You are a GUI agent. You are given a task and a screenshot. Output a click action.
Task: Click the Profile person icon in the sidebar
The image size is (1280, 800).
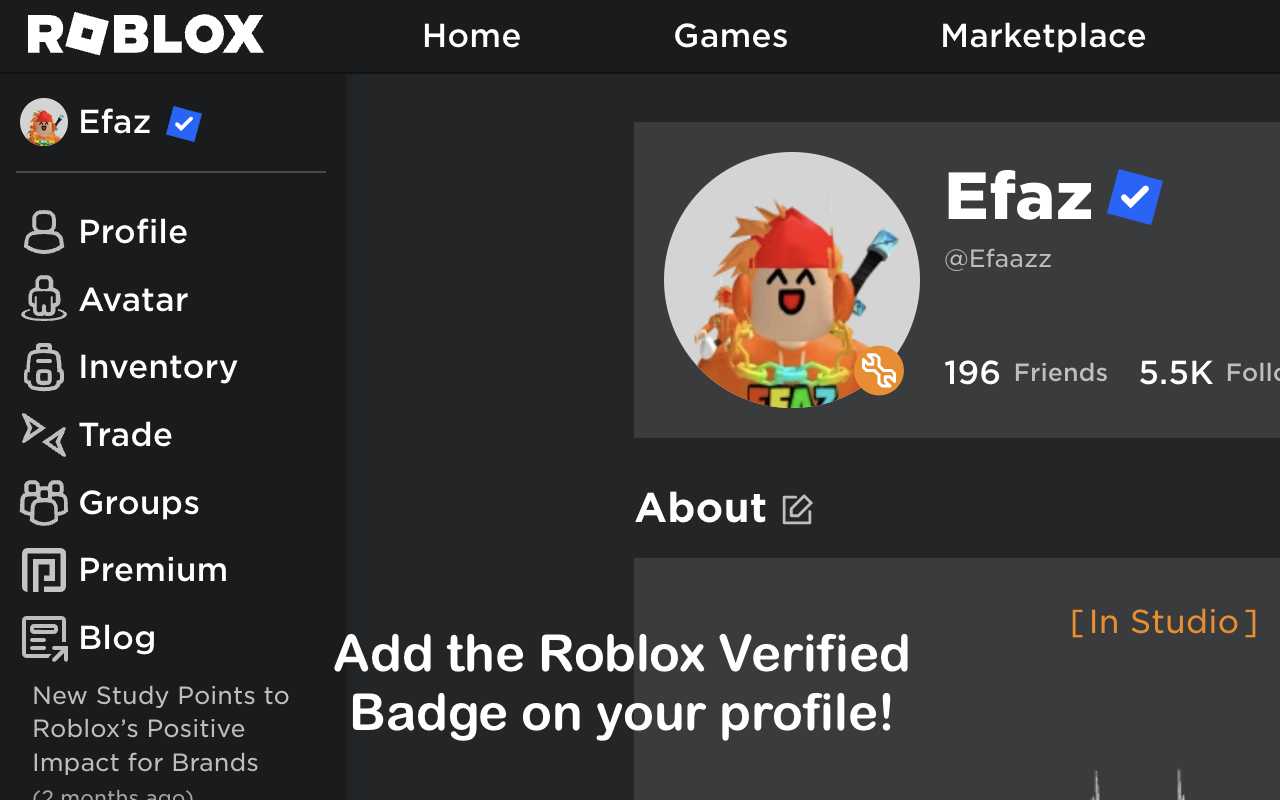44,232
